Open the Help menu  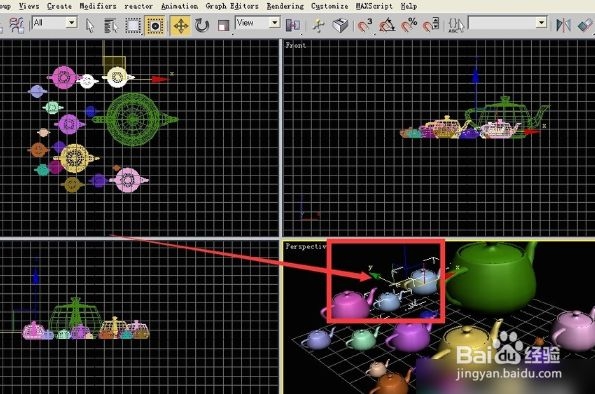(409, 6)
